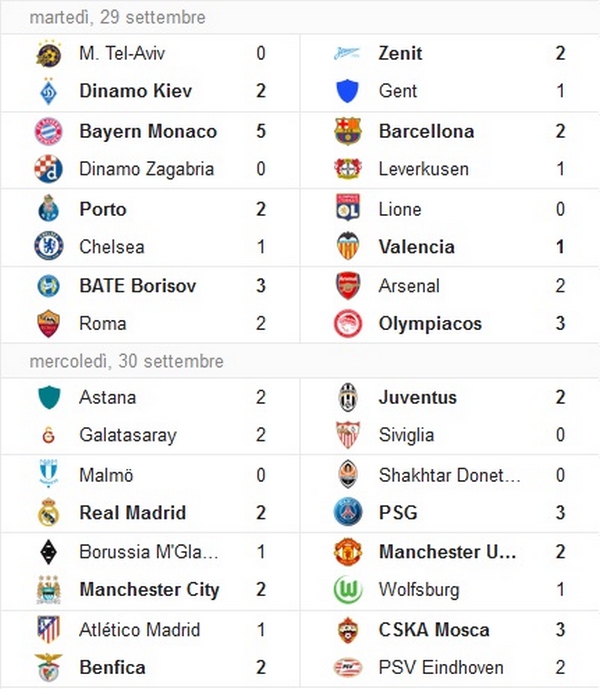Click the PSG club crest
The image size is (600, 689).
pyautogui.click(x=348, y=512)
